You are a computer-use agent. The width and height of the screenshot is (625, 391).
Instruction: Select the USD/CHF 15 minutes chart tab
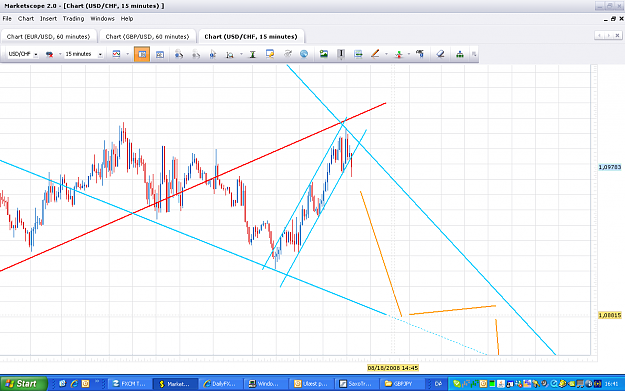(251, 36)
